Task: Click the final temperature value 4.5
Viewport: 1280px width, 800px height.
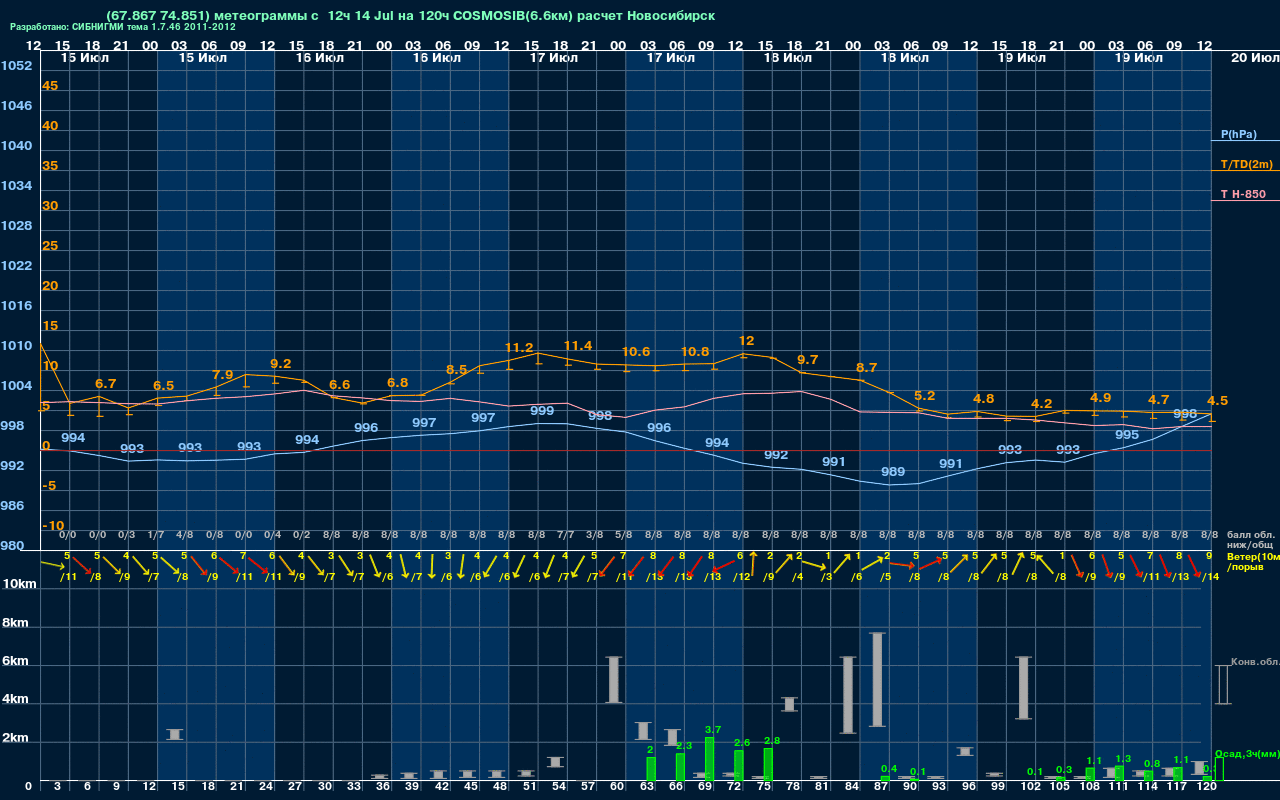Action: tap(1218, 401)
